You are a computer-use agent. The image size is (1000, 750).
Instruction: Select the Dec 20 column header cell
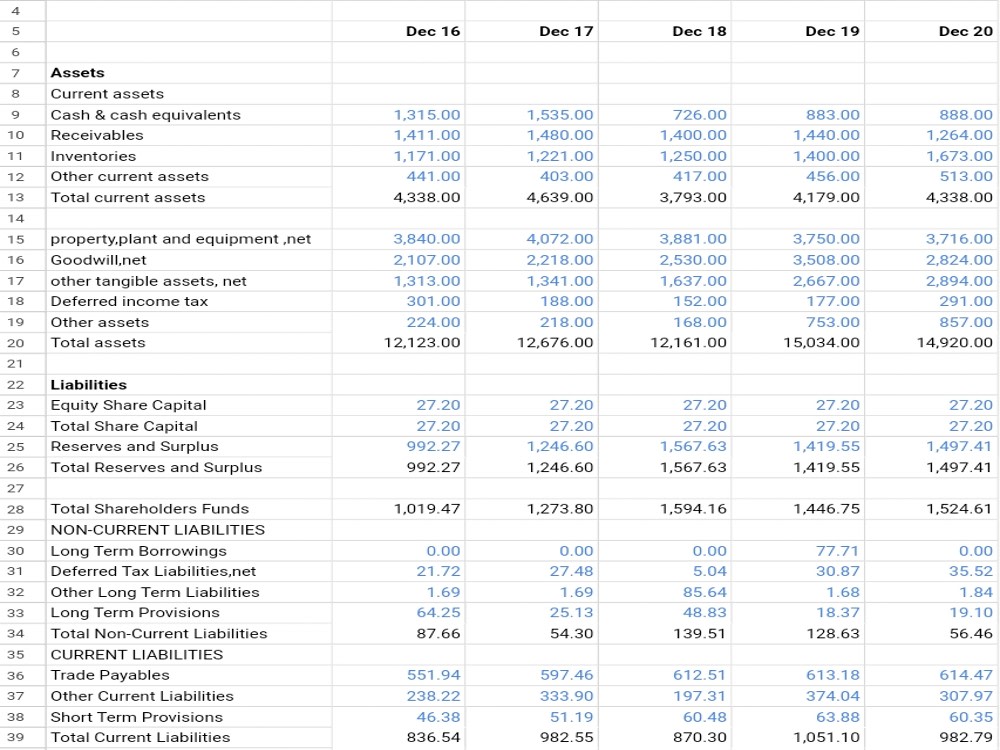click(x=932, y=31)
